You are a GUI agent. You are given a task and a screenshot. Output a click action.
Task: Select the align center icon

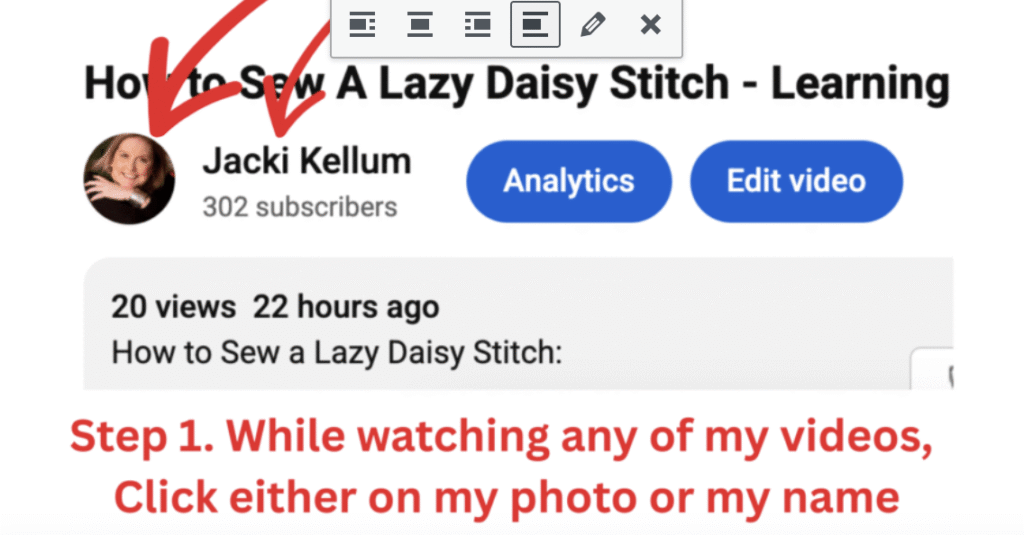click(x=419, y=25)
